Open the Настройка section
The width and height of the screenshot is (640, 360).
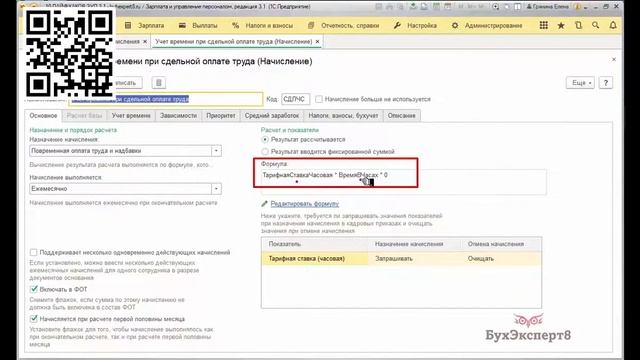[416, 25]
